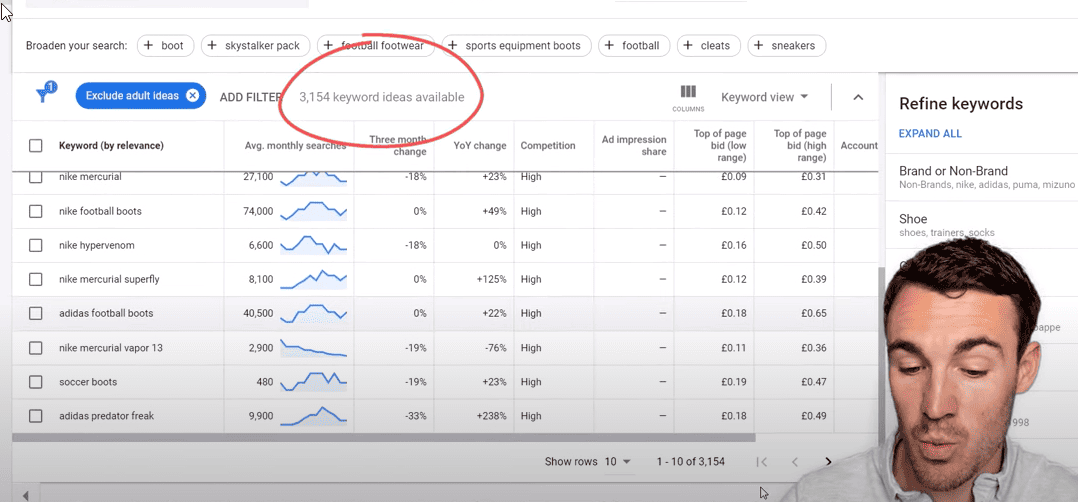Check the adidas football boots checkbox

tap(36, 313)
